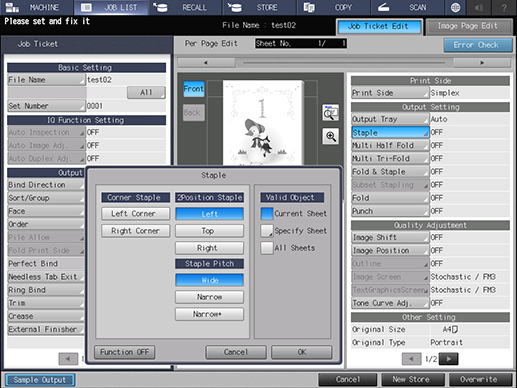Select Left 2-position staple
This screenshot has height=388, width=517.
click(209, 214)
